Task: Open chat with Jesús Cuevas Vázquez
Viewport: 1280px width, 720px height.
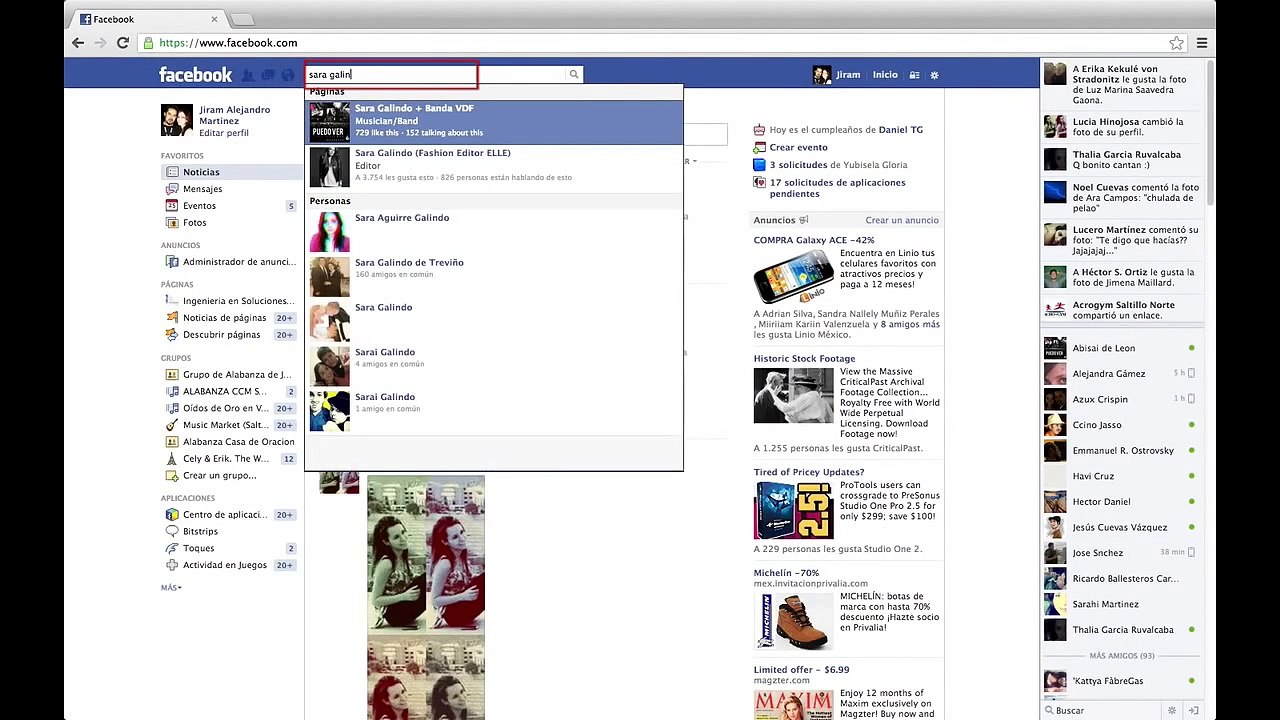Action: coord(1121,527)
